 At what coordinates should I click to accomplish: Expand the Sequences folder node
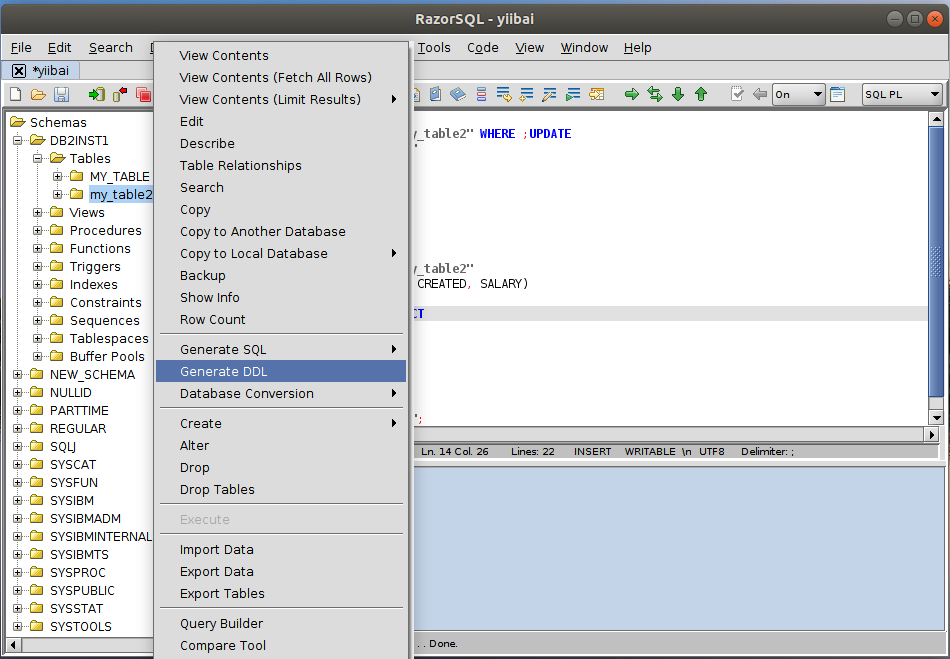point(38,320)
